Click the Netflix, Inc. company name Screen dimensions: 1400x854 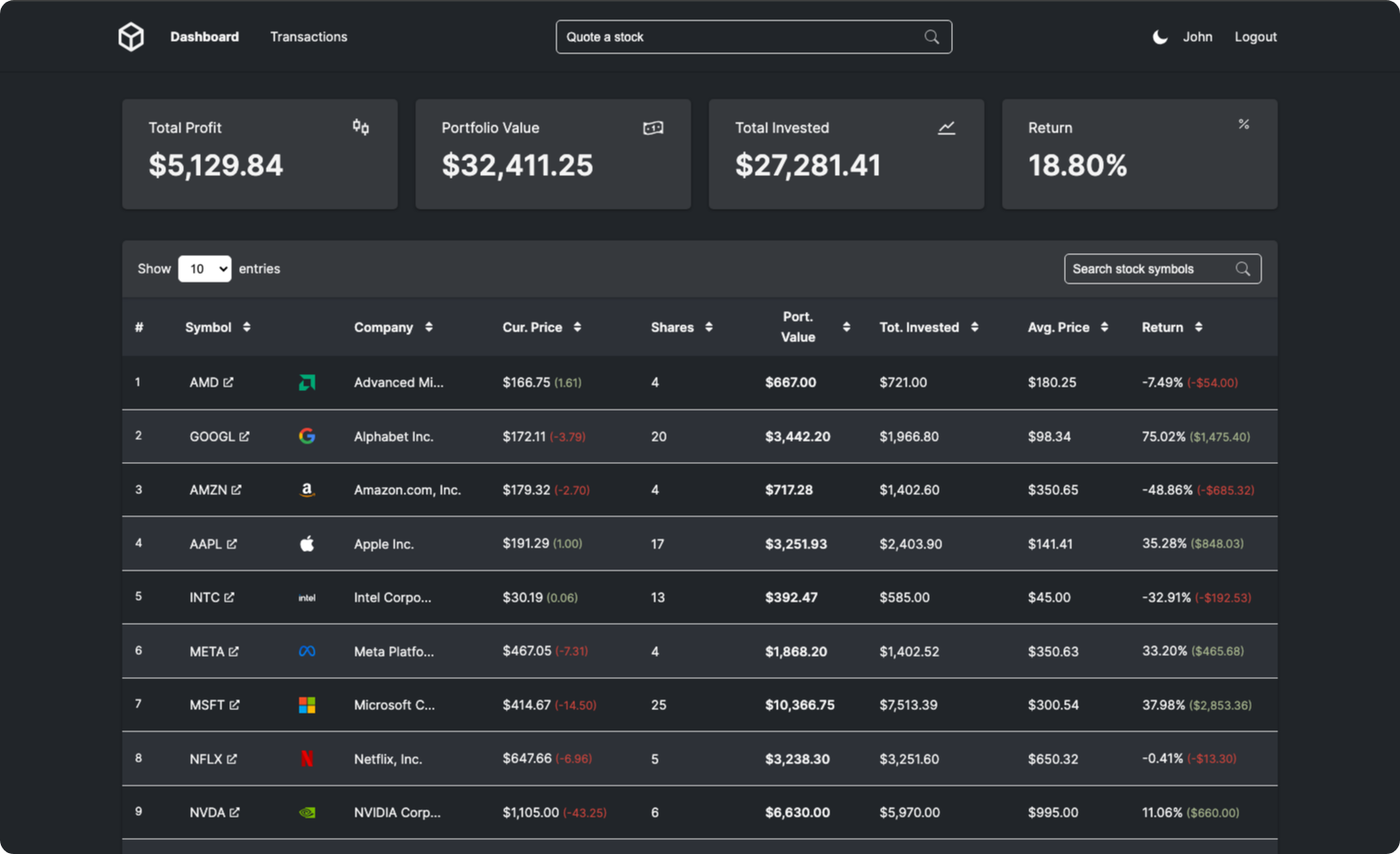pos(388,759)
